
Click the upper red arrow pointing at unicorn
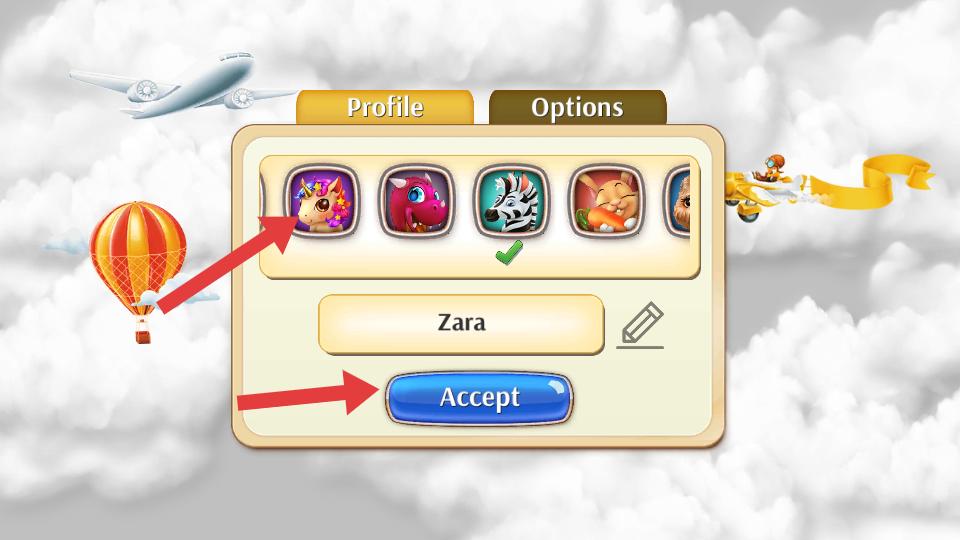(228, 263)
